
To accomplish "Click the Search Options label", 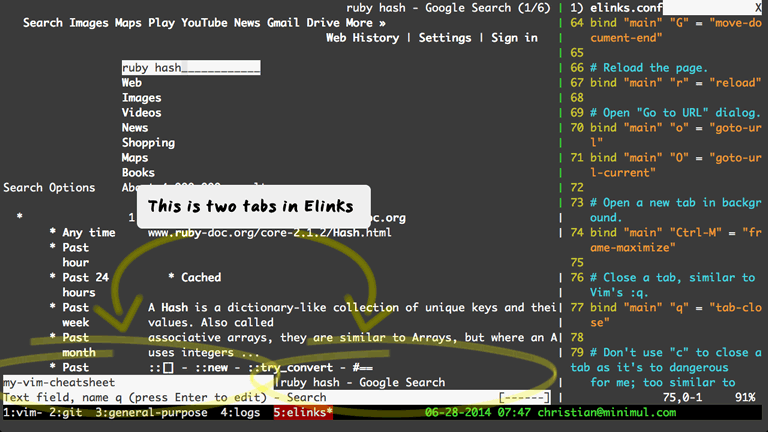I will click(49, 188).
